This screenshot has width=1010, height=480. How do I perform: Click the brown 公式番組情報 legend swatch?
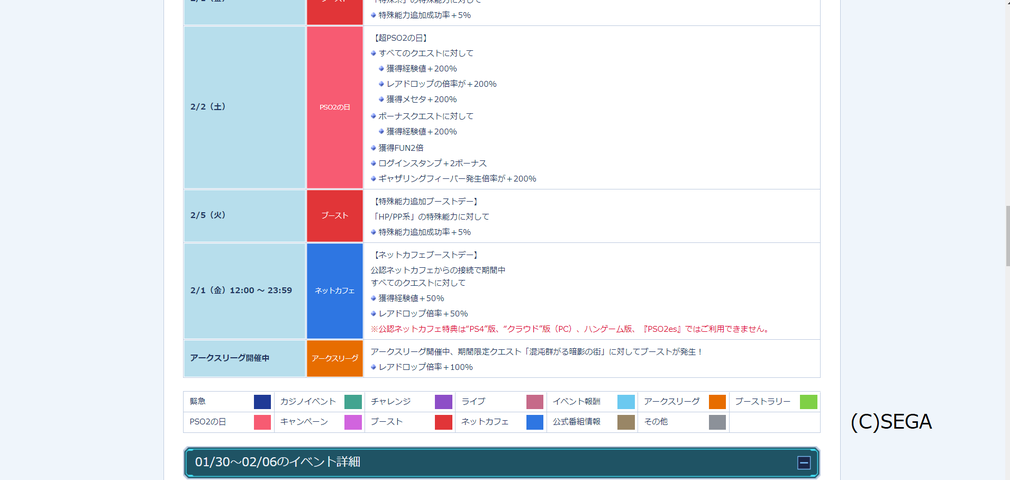[626, 423]
